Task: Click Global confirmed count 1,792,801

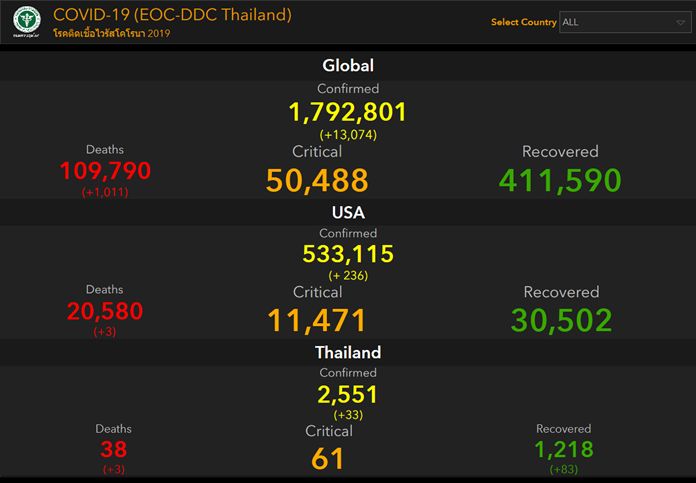Action: click(348, 112)
